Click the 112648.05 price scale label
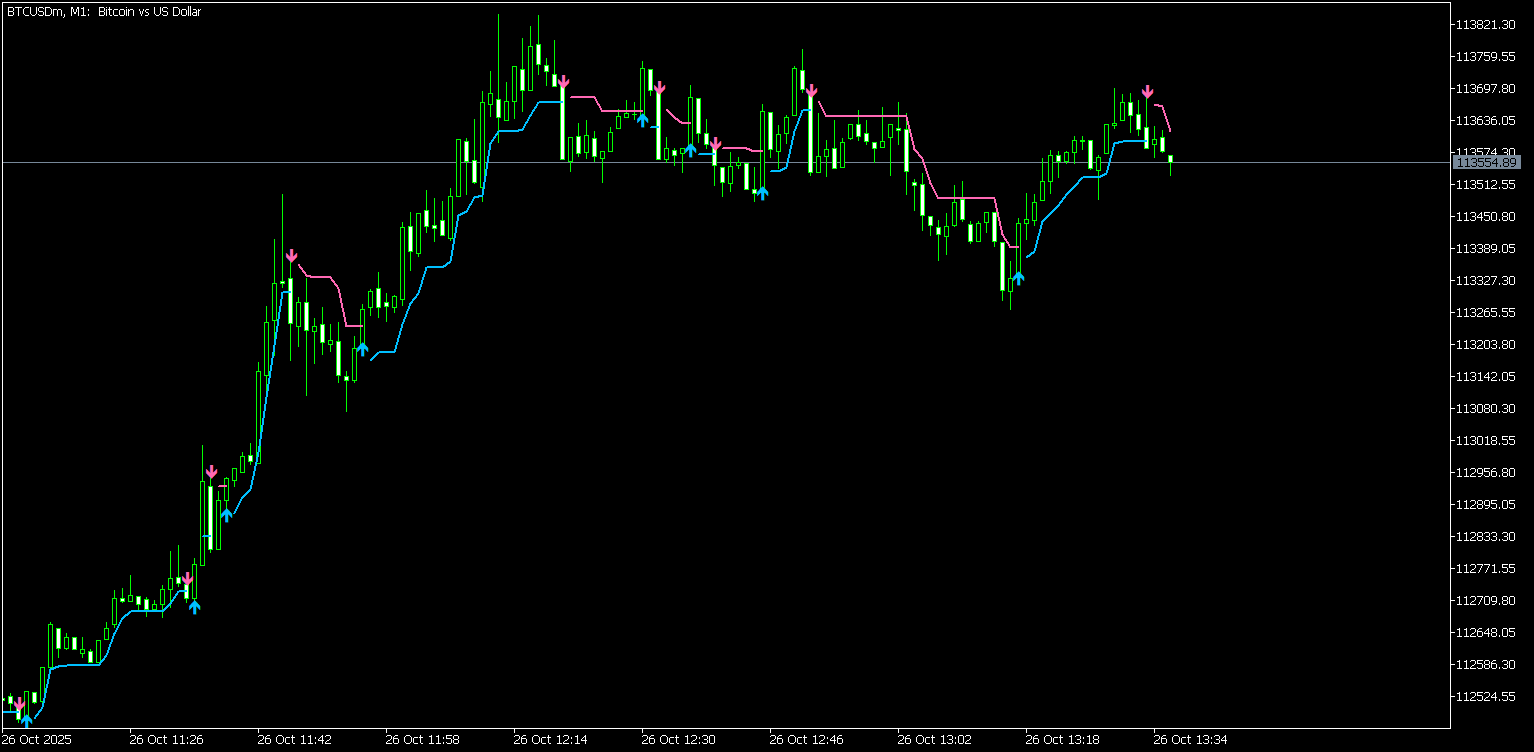This screenshot has width=1534, height=752. coord(1487,632)
